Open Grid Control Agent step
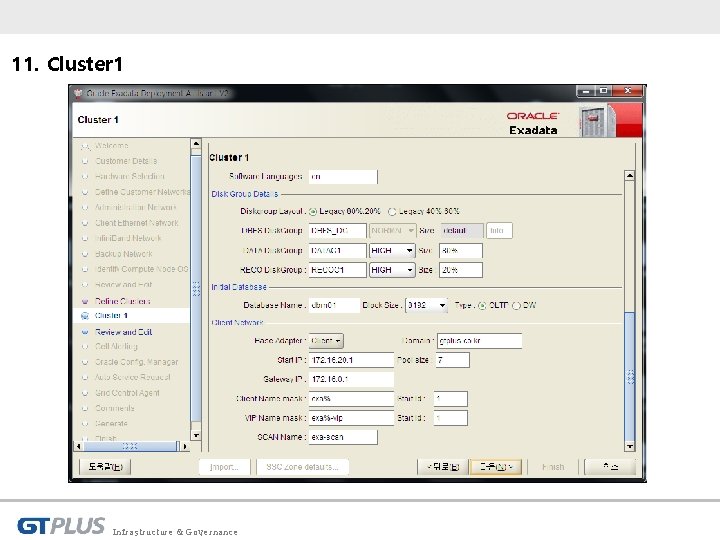Viewport: 720px width, 540px height. click(x=127, y=393)
